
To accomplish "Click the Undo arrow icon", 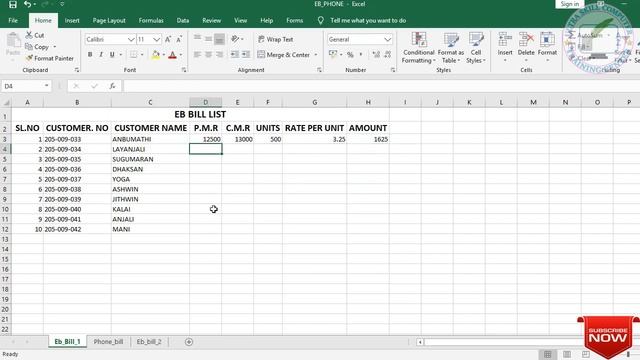I will (27, 4).
